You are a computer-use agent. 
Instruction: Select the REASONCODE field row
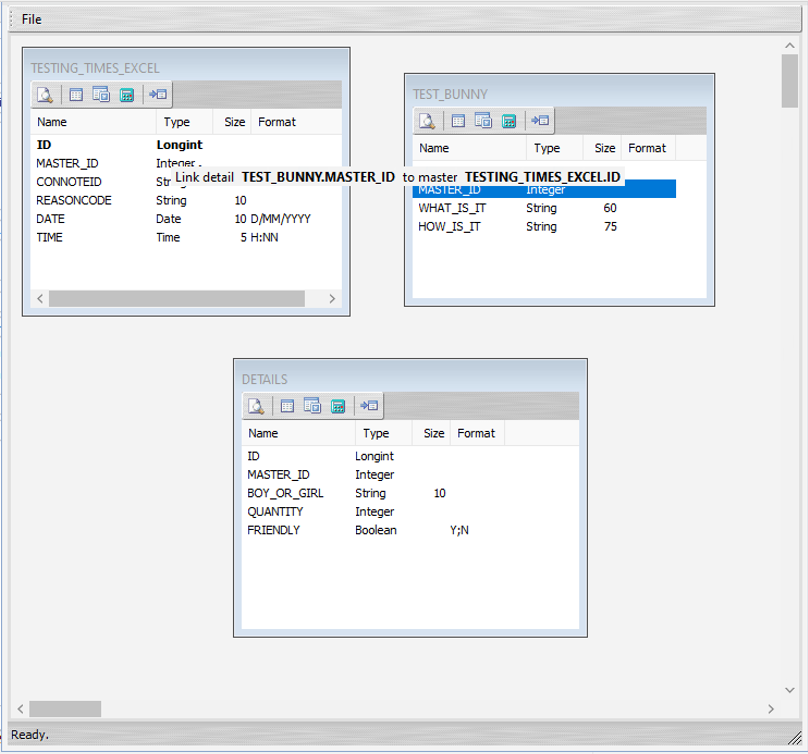(186, 200)
